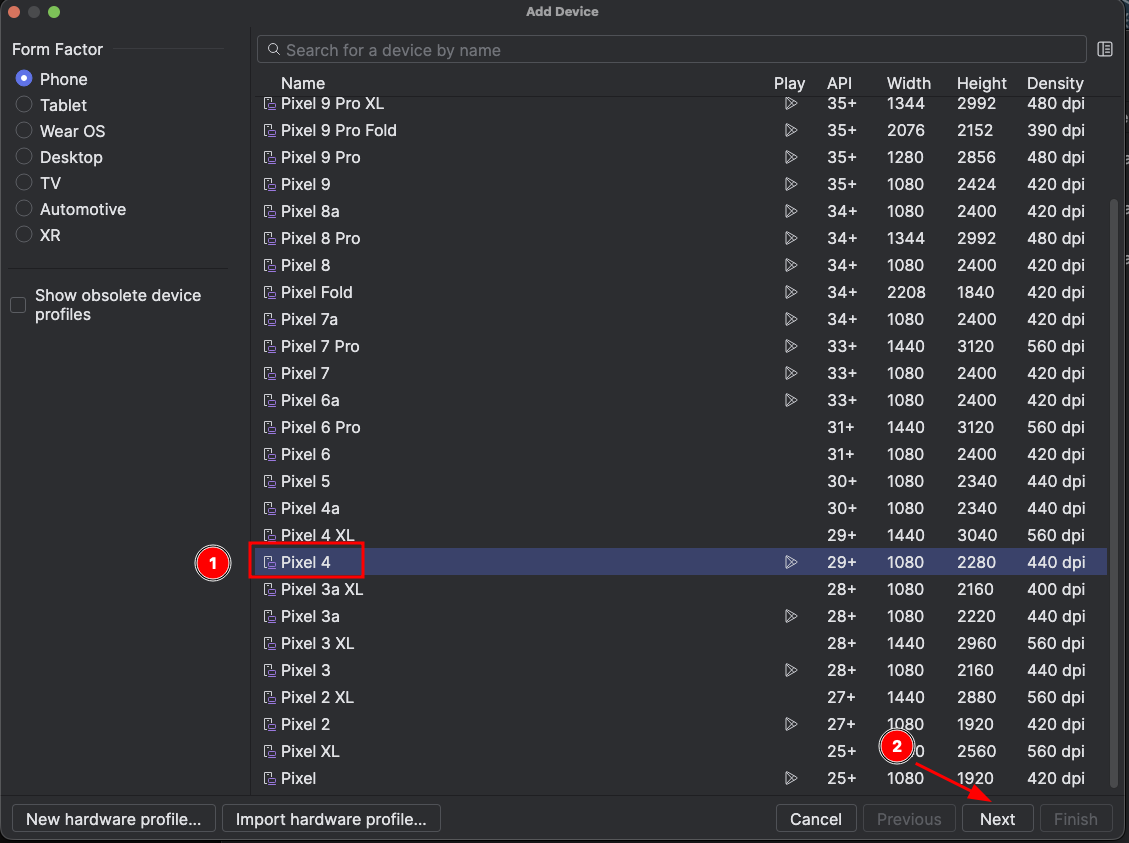Click the Play Store icon in last Pixel row
This screenshot has height=843, width=1129.
791,778
